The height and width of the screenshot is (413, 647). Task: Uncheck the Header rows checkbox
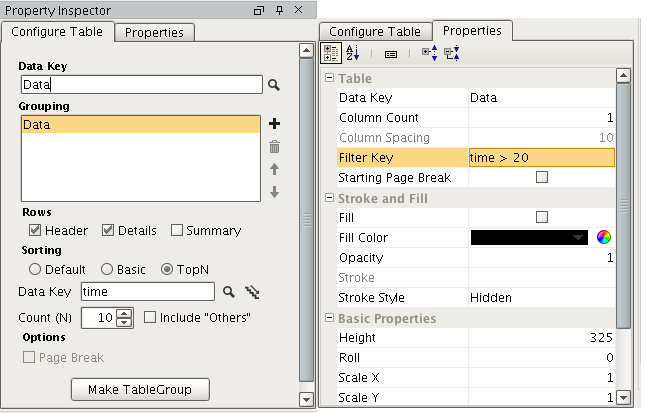pyautogui.click(x=35, y=230)
